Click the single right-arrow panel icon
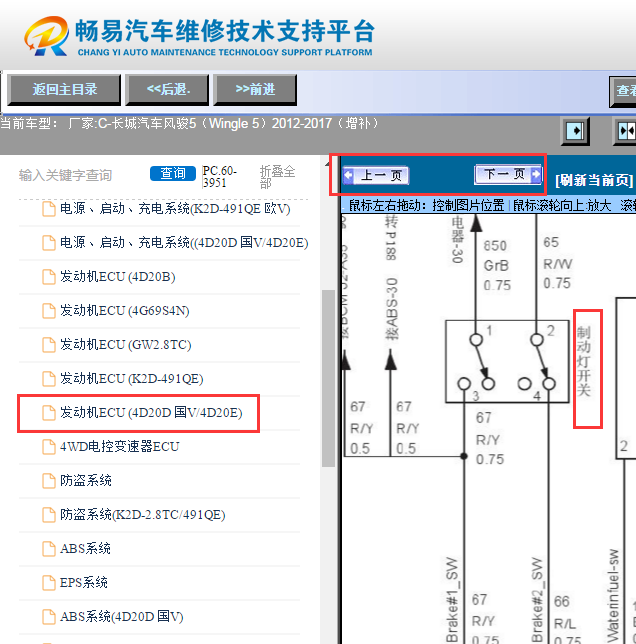The height and width of the screenshot is (644, 636). pyautogui.click(x=575, y=131)
